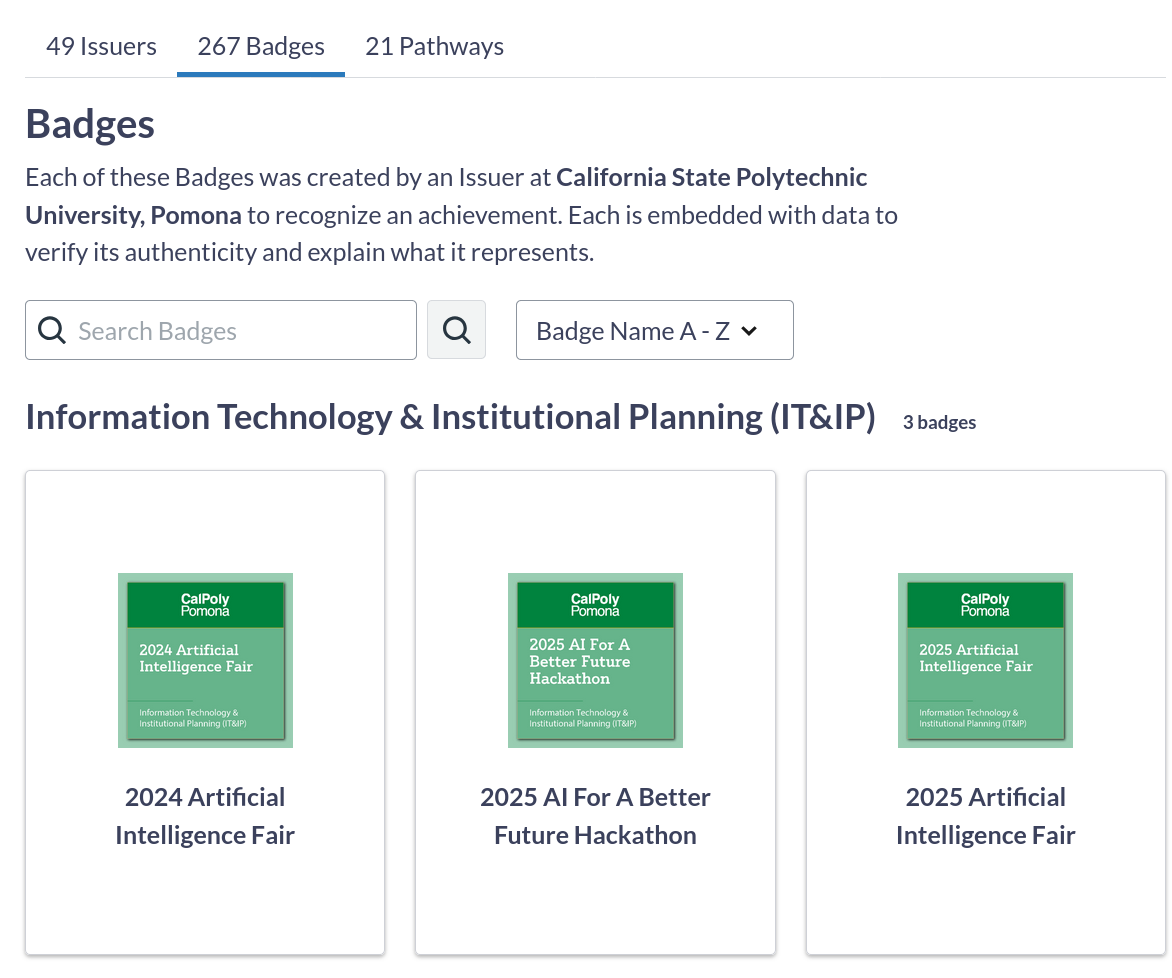This screenshot has width=1172, height=978.
Task: Open the 2024 Artificial Intelligence Fair badge image
Action: pyautogui.click(x=206, y=660)
